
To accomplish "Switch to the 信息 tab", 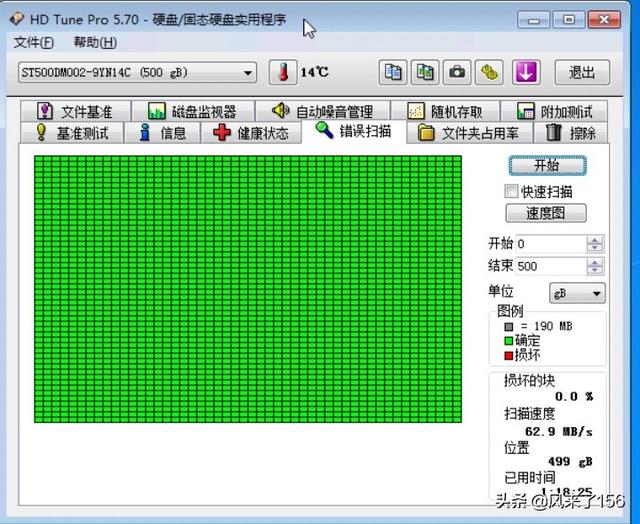I will pos(162,133).
